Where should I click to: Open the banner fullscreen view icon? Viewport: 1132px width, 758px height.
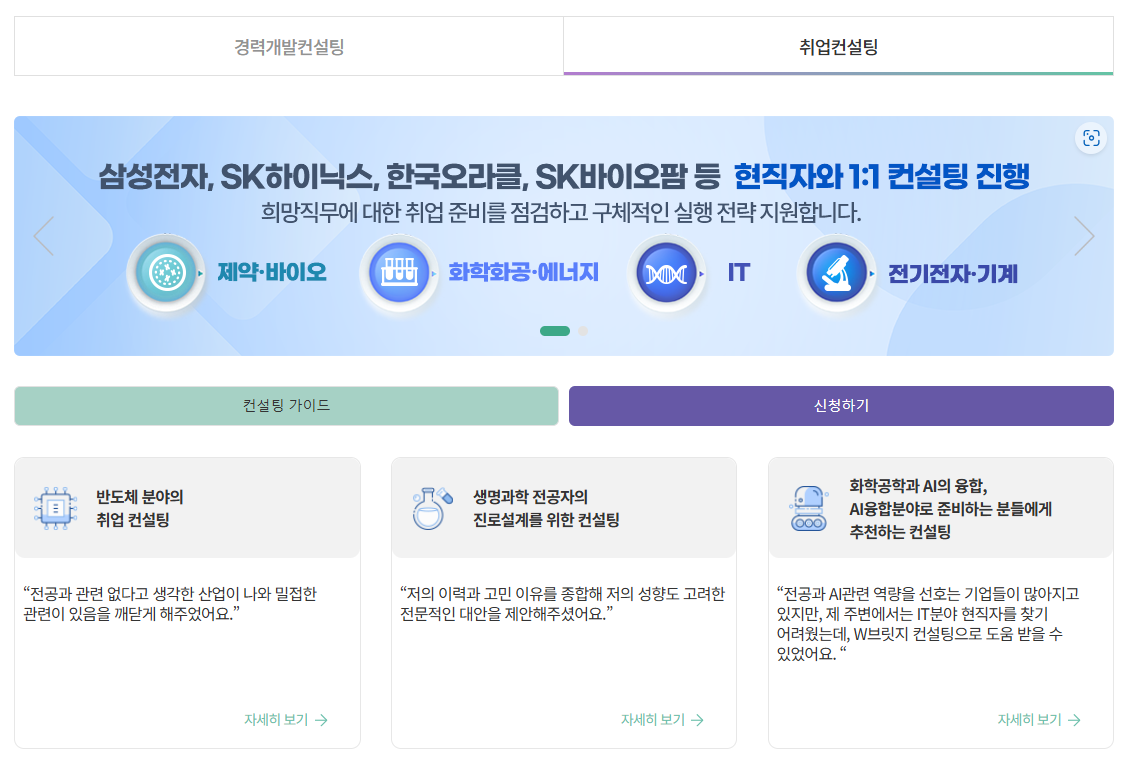click(x=1091, y=138)
